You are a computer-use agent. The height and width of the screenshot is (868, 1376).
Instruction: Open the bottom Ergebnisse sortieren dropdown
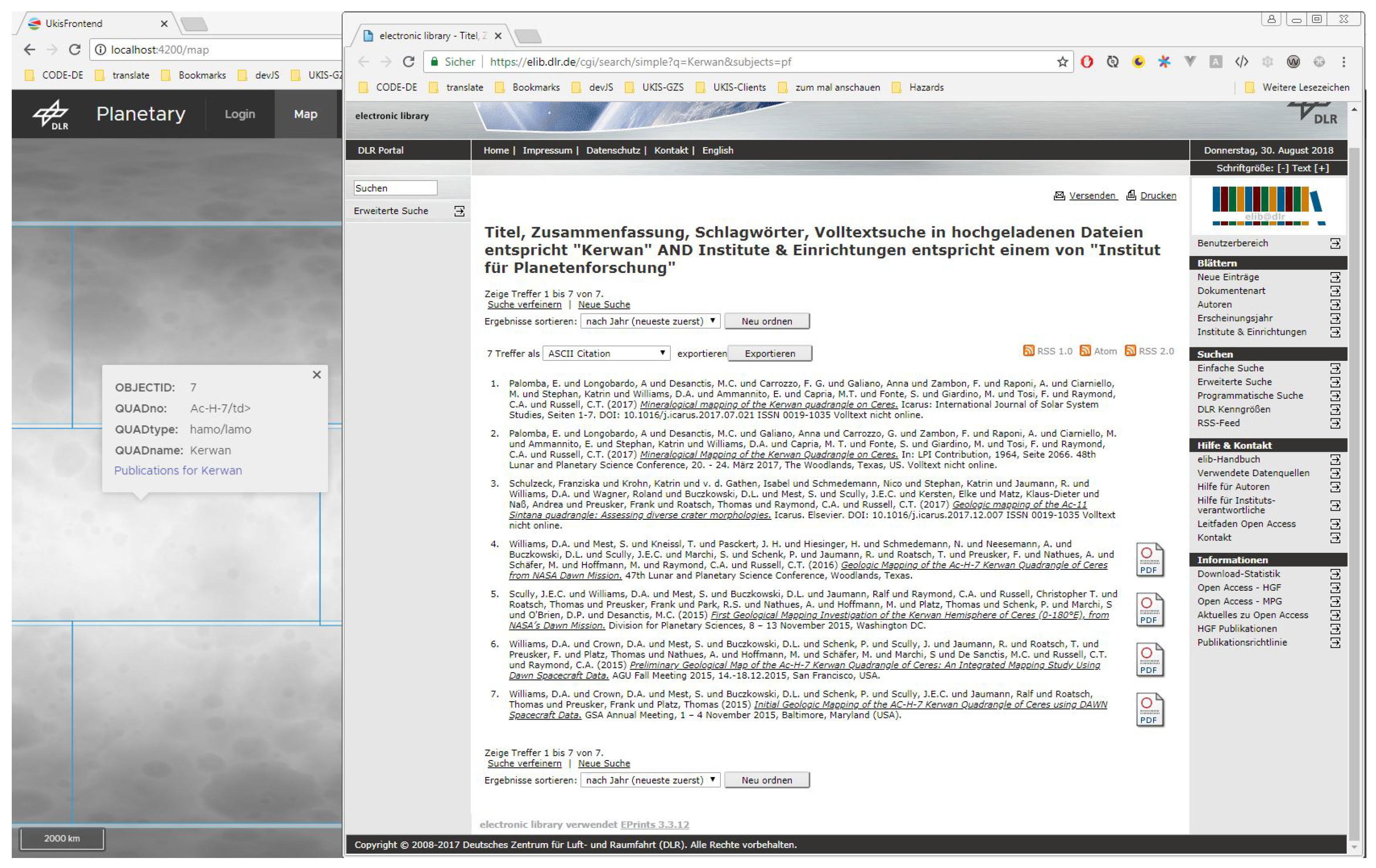(x=650, y=780)
